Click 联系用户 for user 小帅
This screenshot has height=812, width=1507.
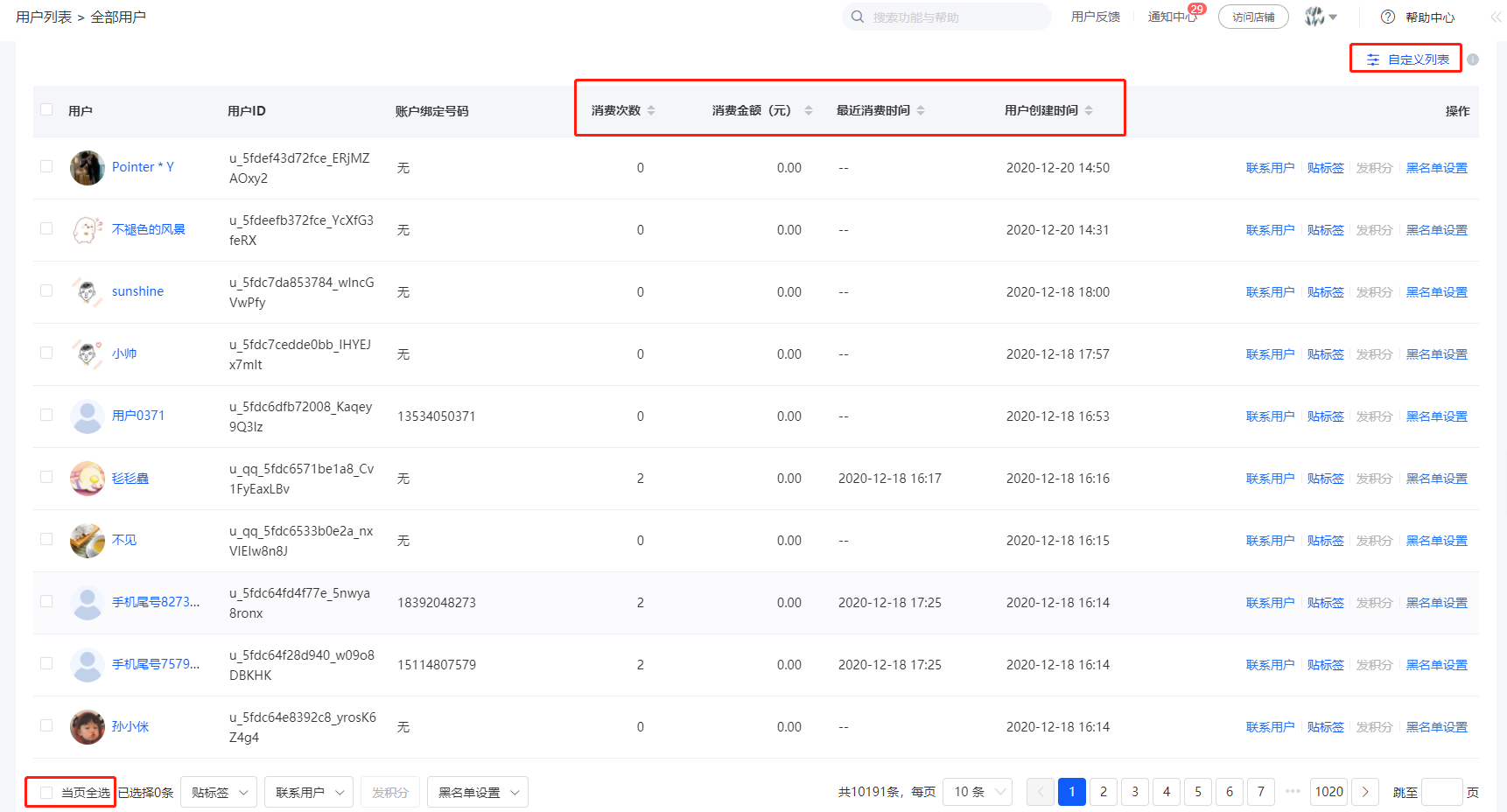point(1270,354)
